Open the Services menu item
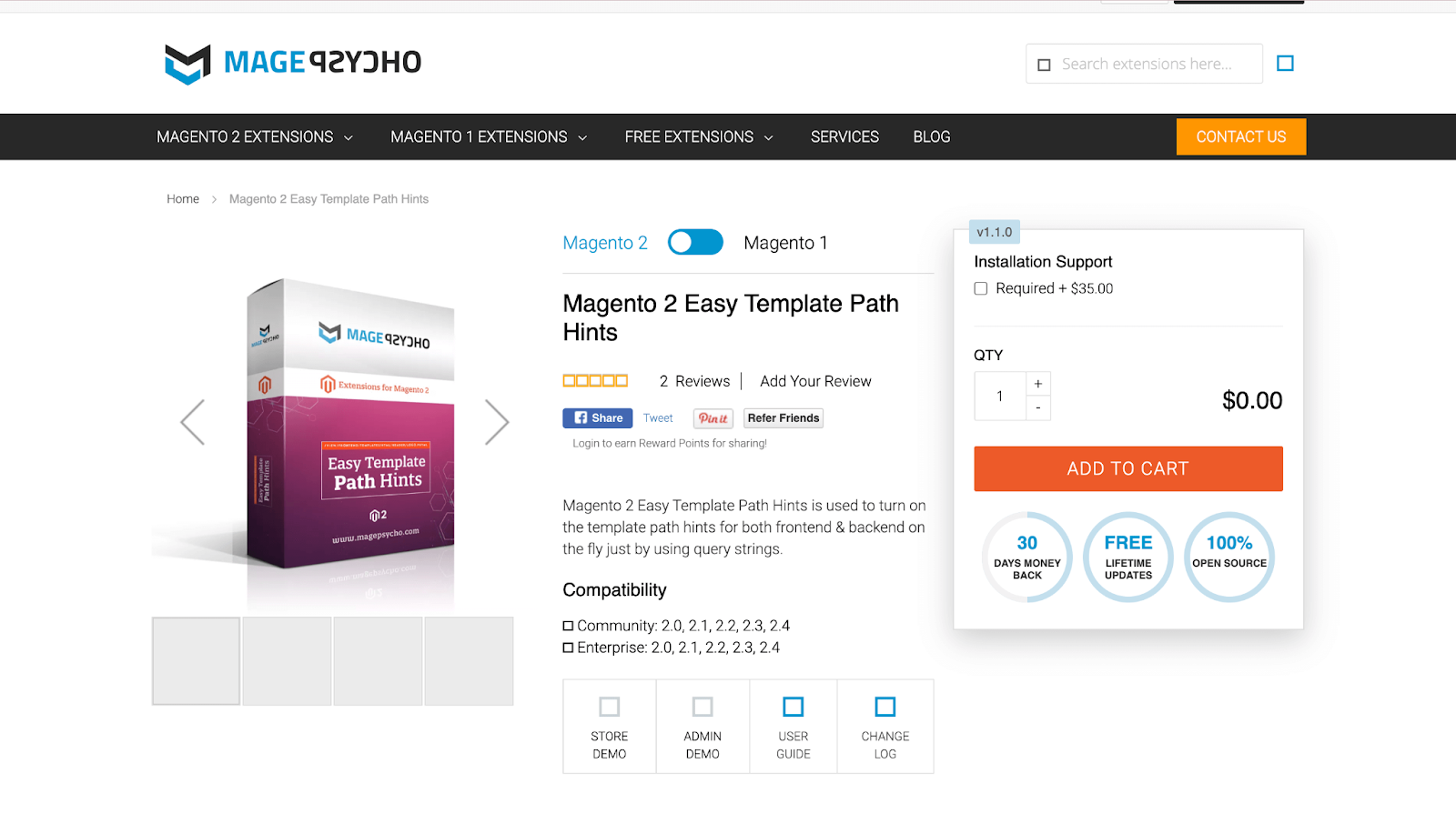 click(844, 137)
